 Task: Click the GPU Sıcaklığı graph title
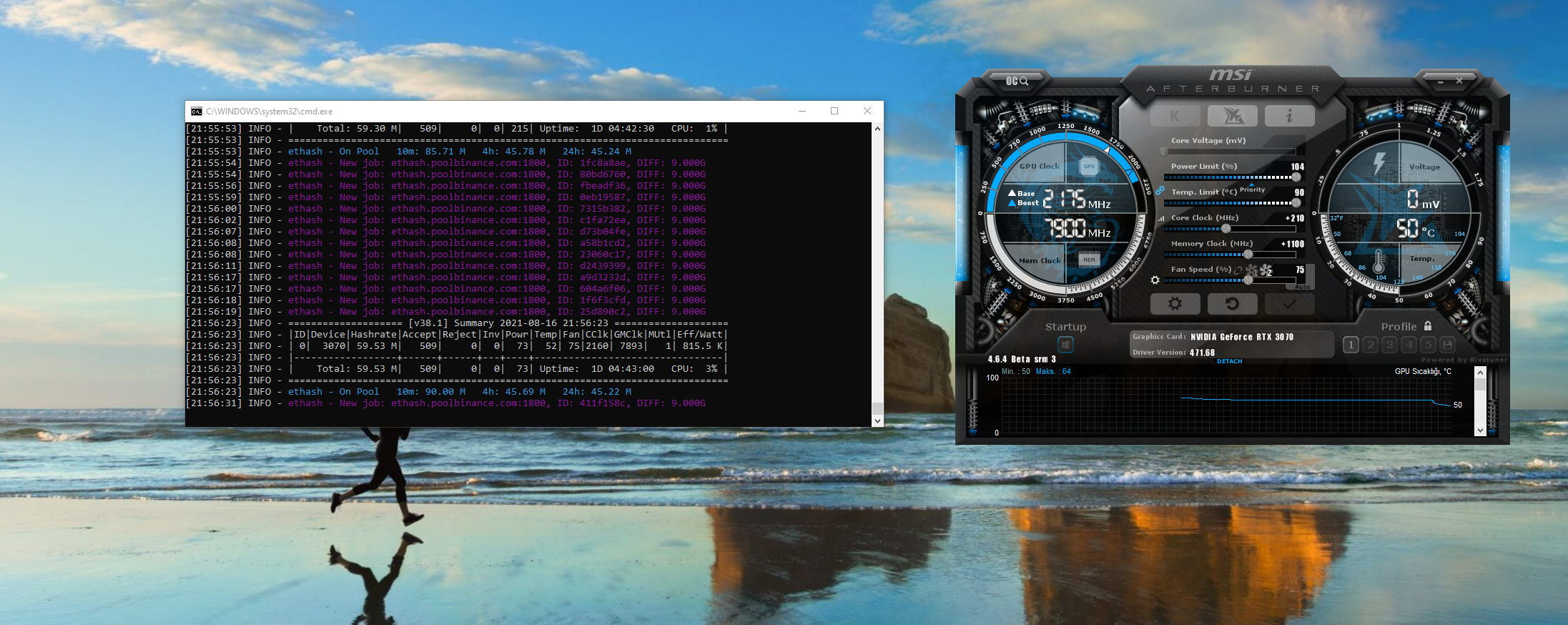tap(1423, 371)
